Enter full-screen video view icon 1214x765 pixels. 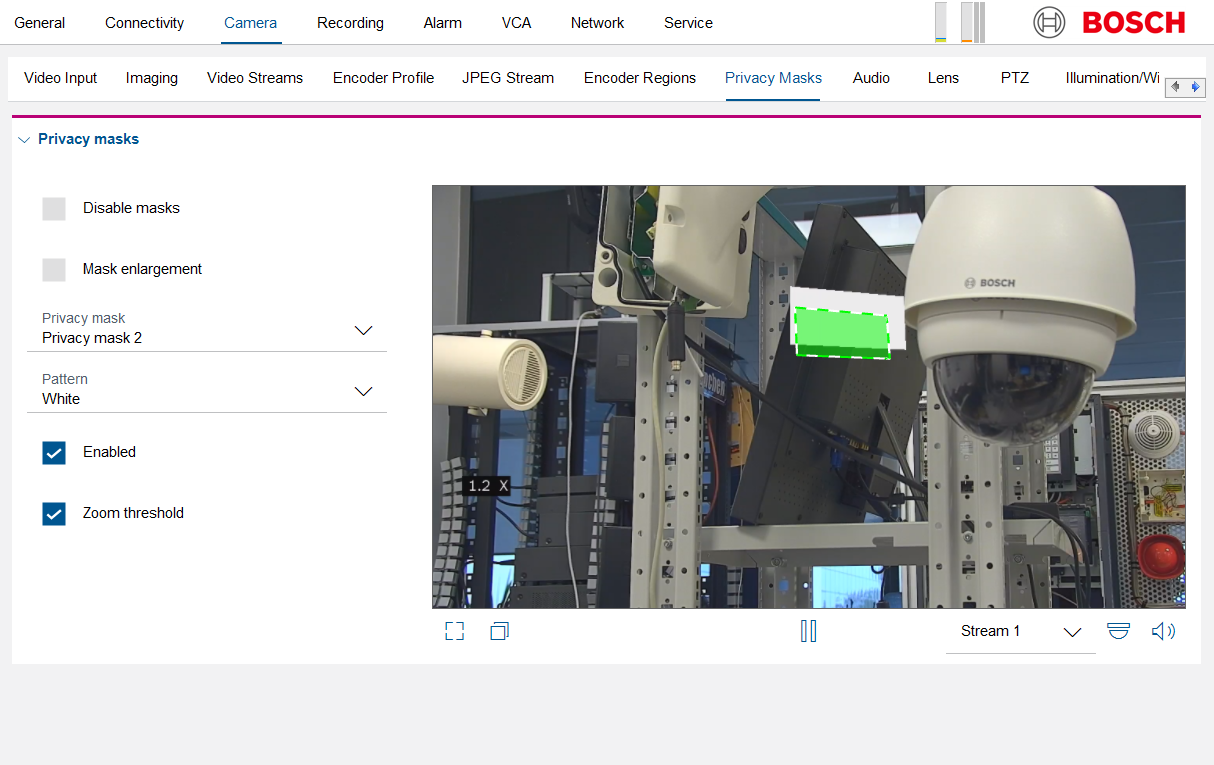pos(454,631)
